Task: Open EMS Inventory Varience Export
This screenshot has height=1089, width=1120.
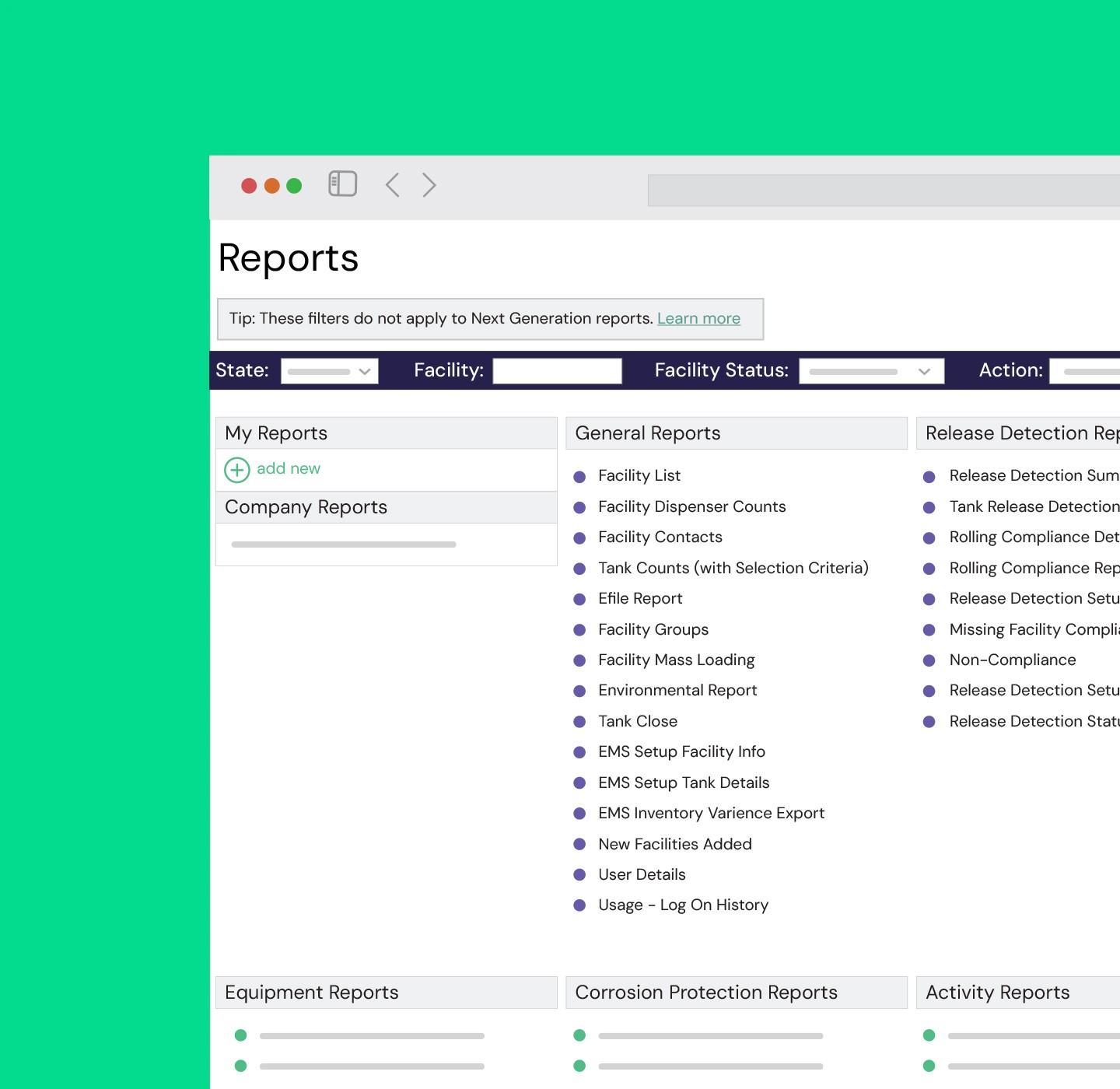Action: [x=712, y=813]
